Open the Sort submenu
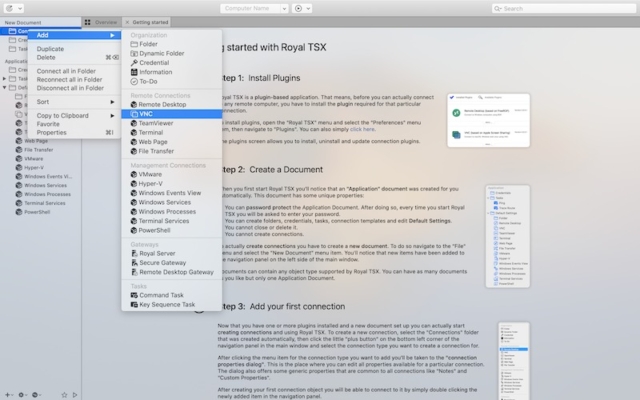Image resolution: width=640 pixels, height=400 pixels. (74, 102)
